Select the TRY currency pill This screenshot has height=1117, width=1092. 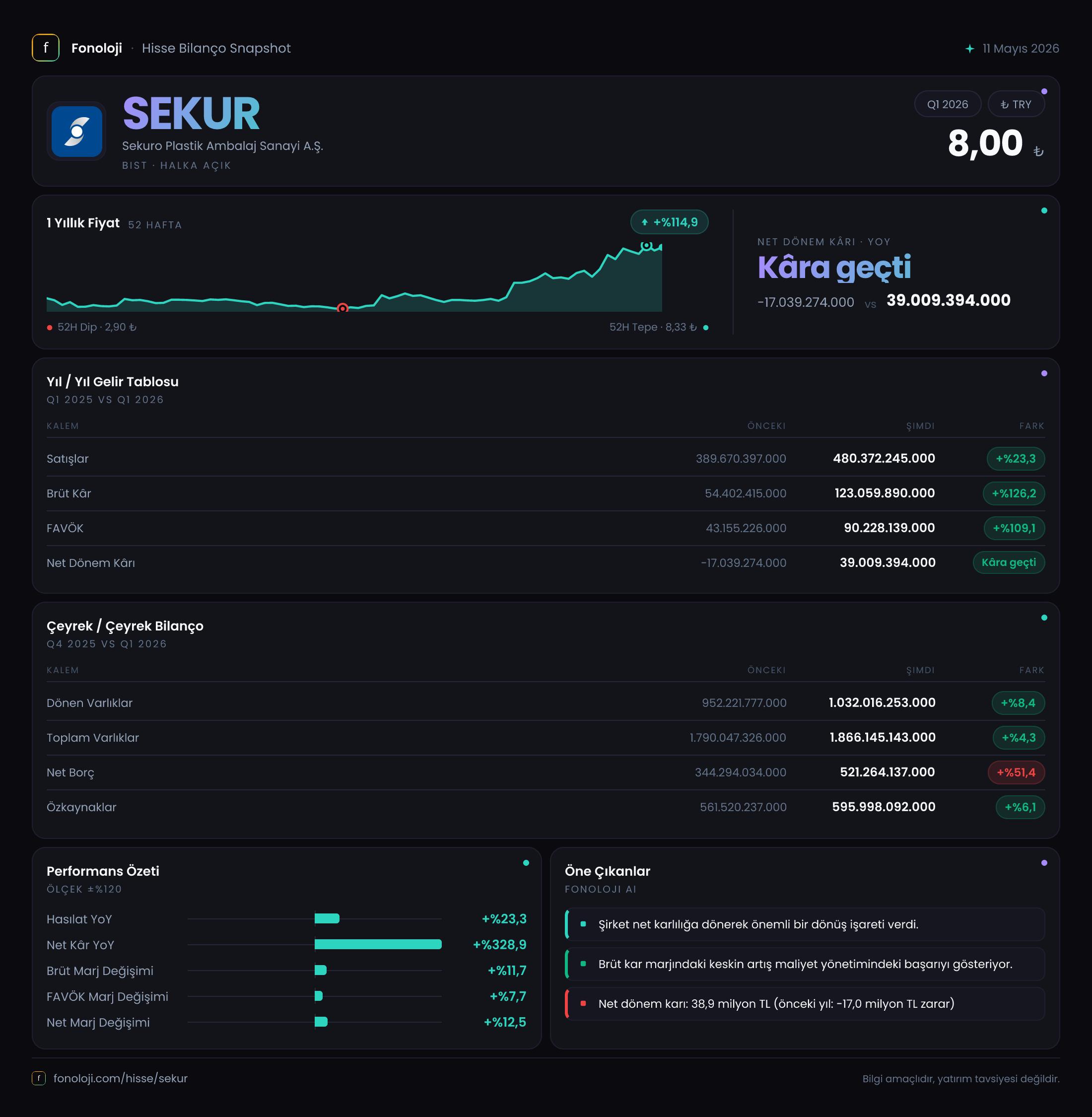click(1016, 104)
